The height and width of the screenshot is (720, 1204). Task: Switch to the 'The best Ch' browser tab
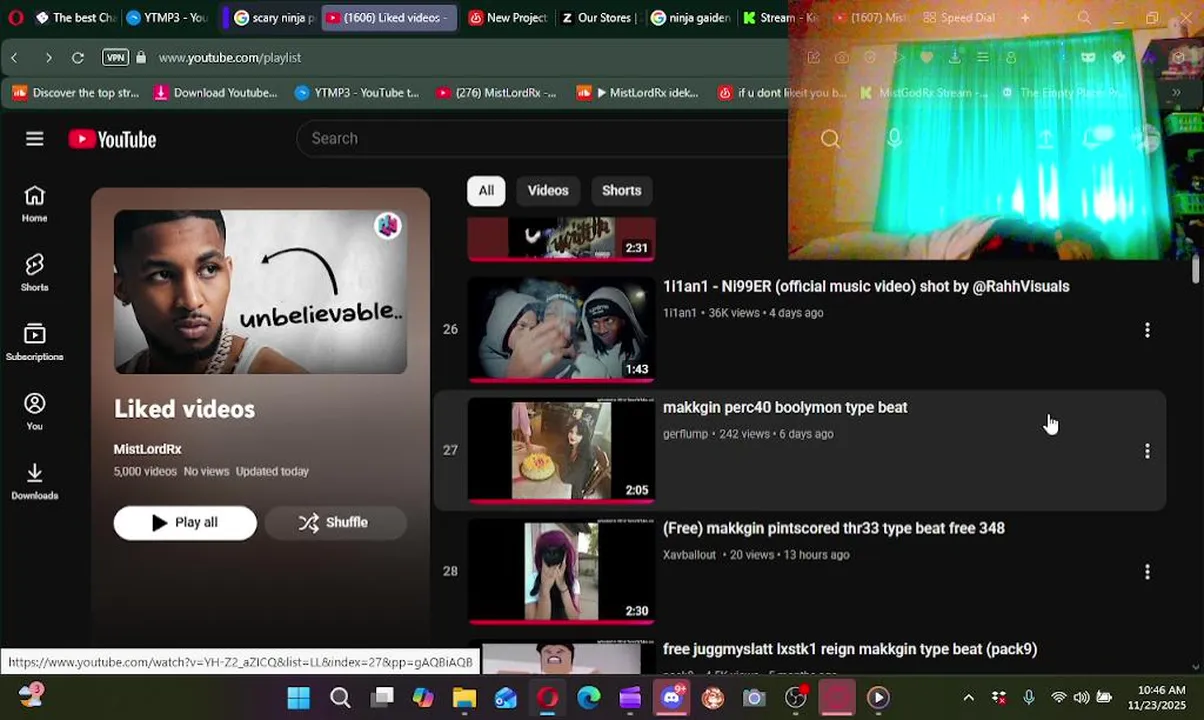(x=75, y=18)
